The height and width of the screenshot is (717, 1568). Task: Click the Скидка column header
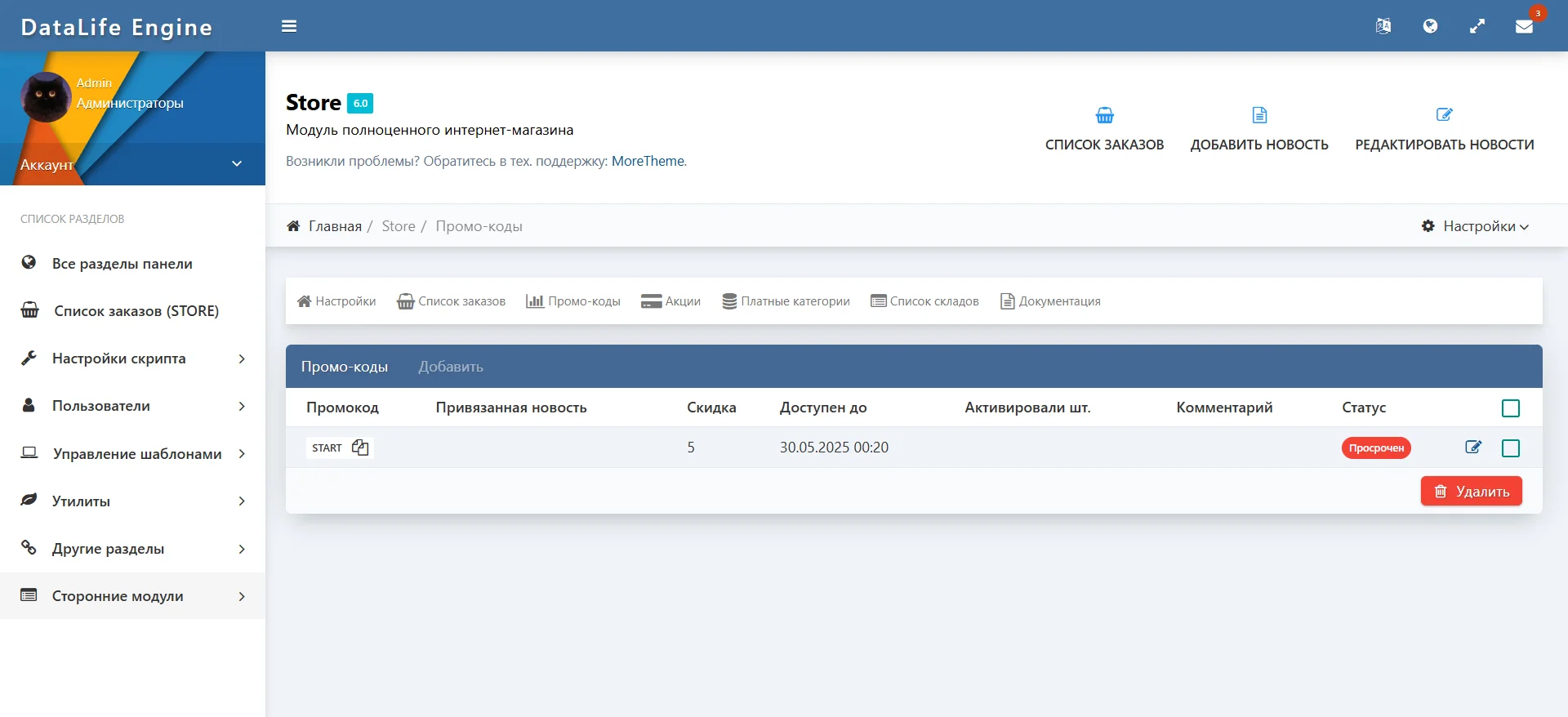[x=711, y=407]
